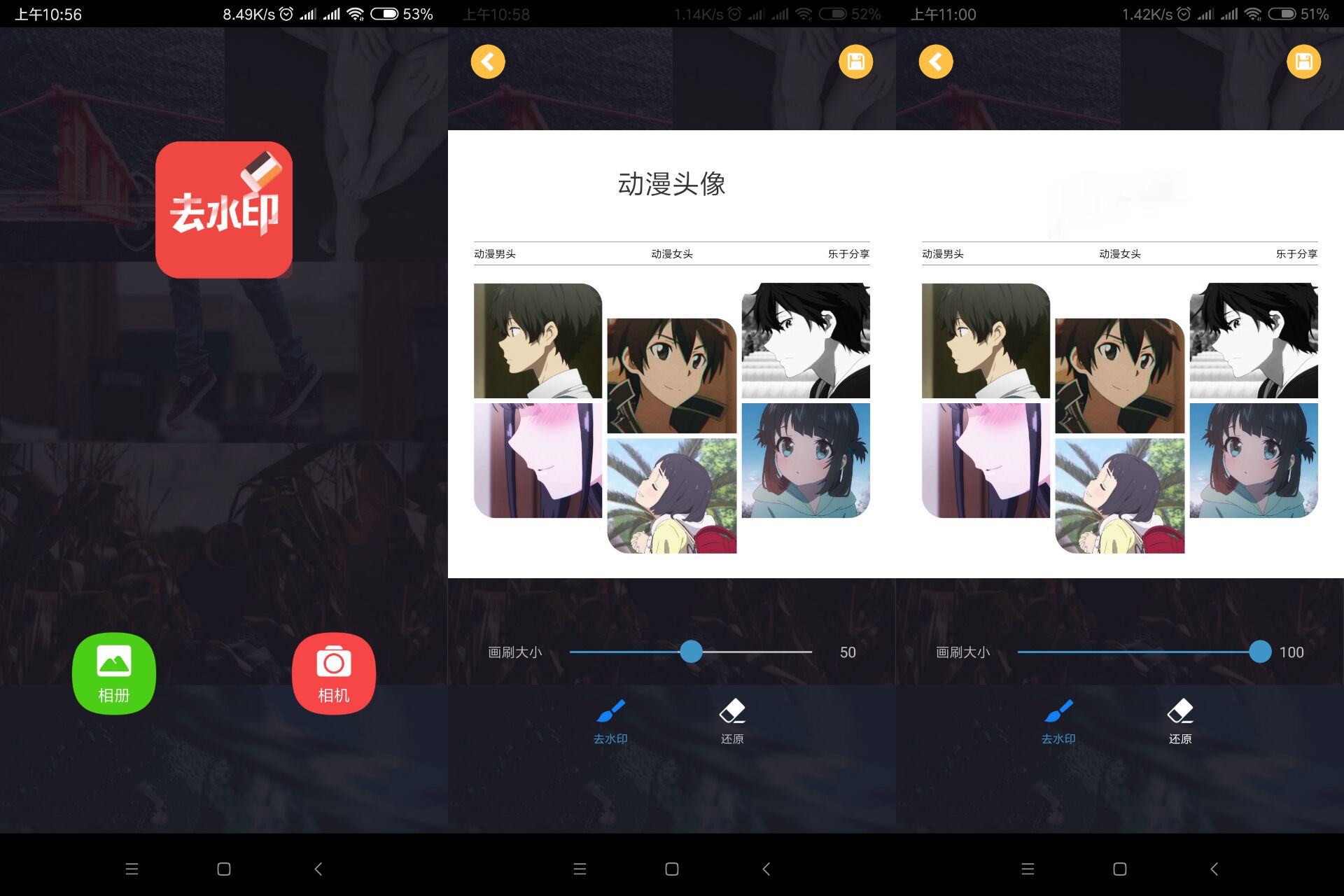The width and height of the screenshot is (1344, 896).
Task: Click the 动漫头像 title text
Action: point(671,184)
